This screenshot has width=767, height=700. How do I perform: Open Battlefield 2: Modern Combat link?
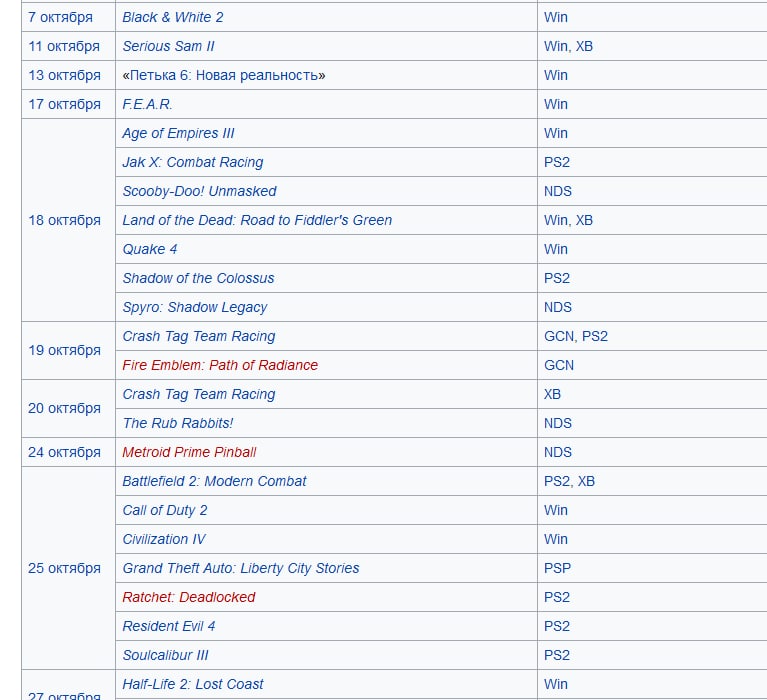point(214,481)
